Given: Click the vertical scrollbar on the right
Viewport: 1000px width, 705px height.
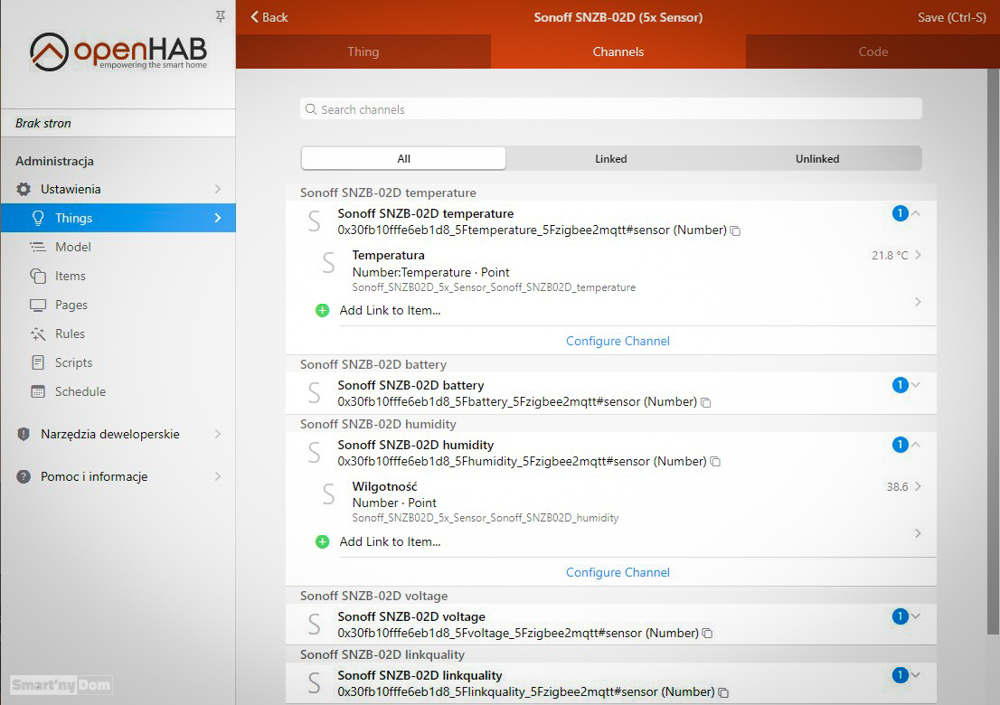Looking at the screenshot, I should [993, 351].
